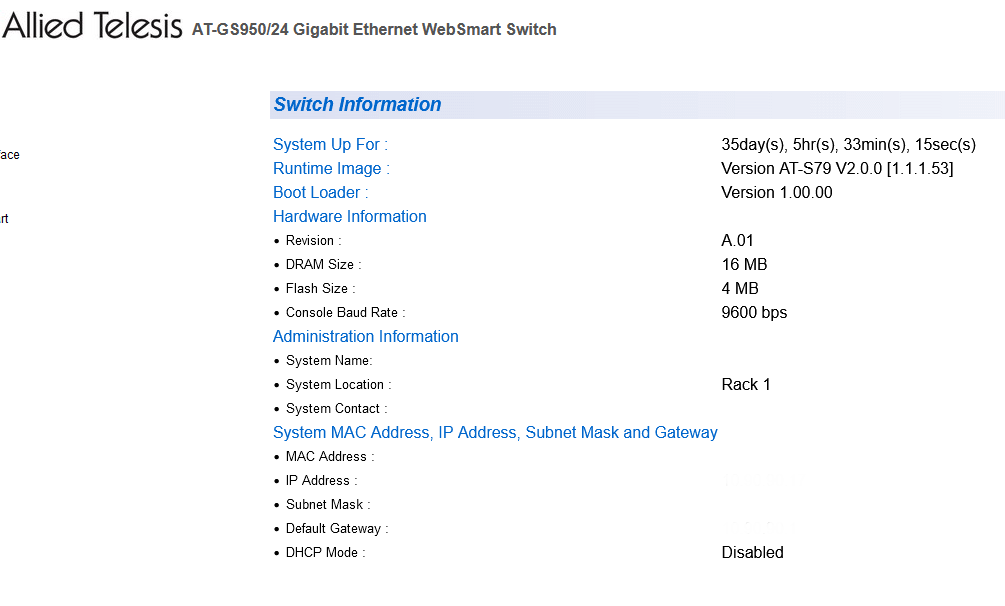Click the Boot Loader label
The height and width of the screenshot is (606, 1005).
(320, 193)
